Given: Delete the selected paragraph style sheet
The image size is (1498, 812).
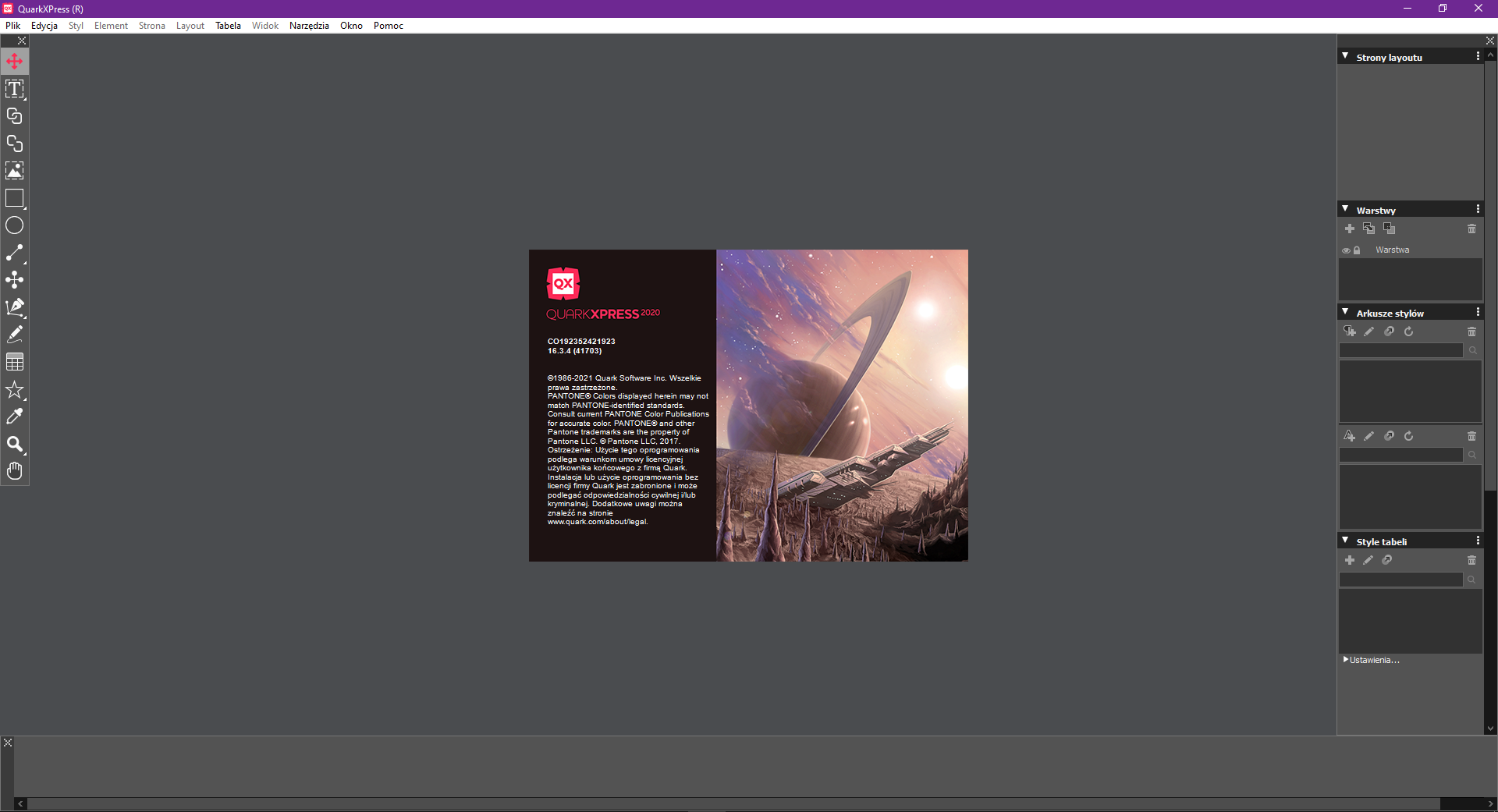Looking at the screenshot, I should 1472,332.
